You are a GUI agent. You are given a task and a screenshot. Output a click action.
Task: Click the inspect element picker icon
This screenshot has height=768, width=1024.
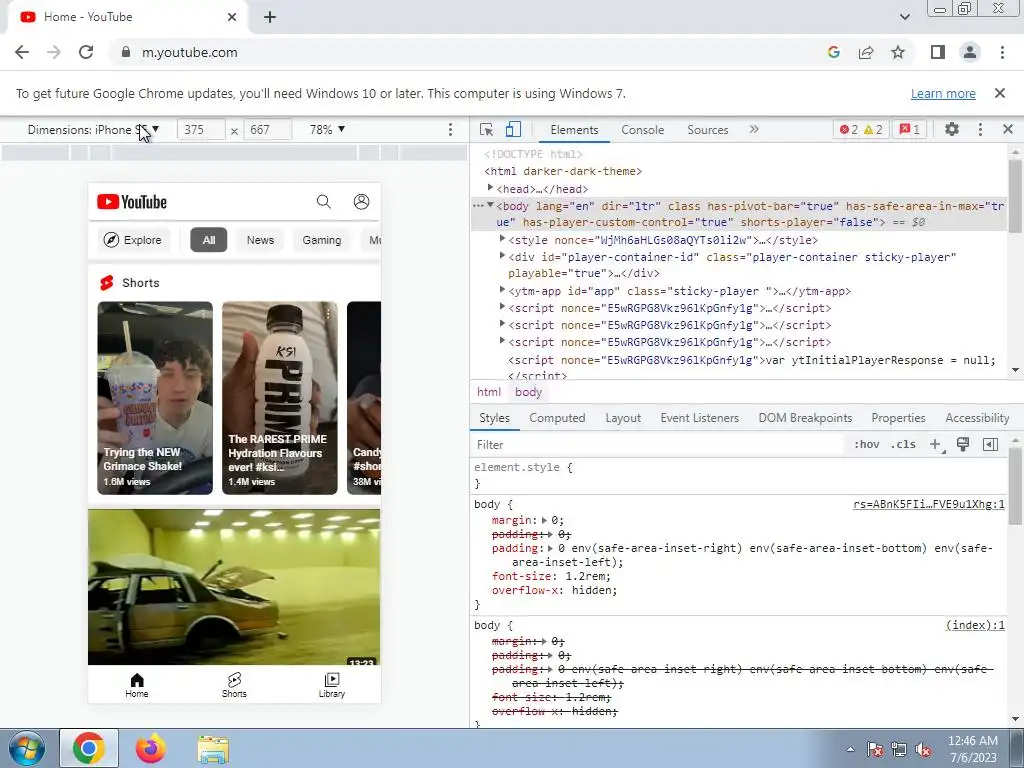(x=486, y=129)
